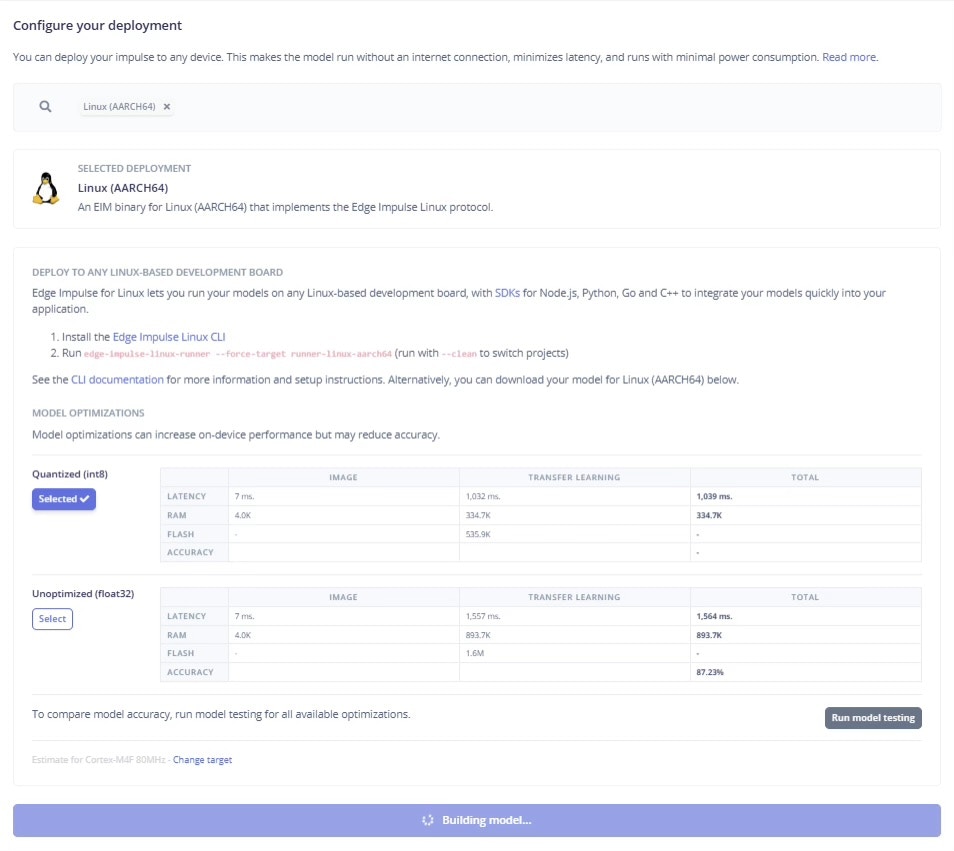Click the search magnifier icon
This screenshot has width=954, height=851.
pos(45,106)
